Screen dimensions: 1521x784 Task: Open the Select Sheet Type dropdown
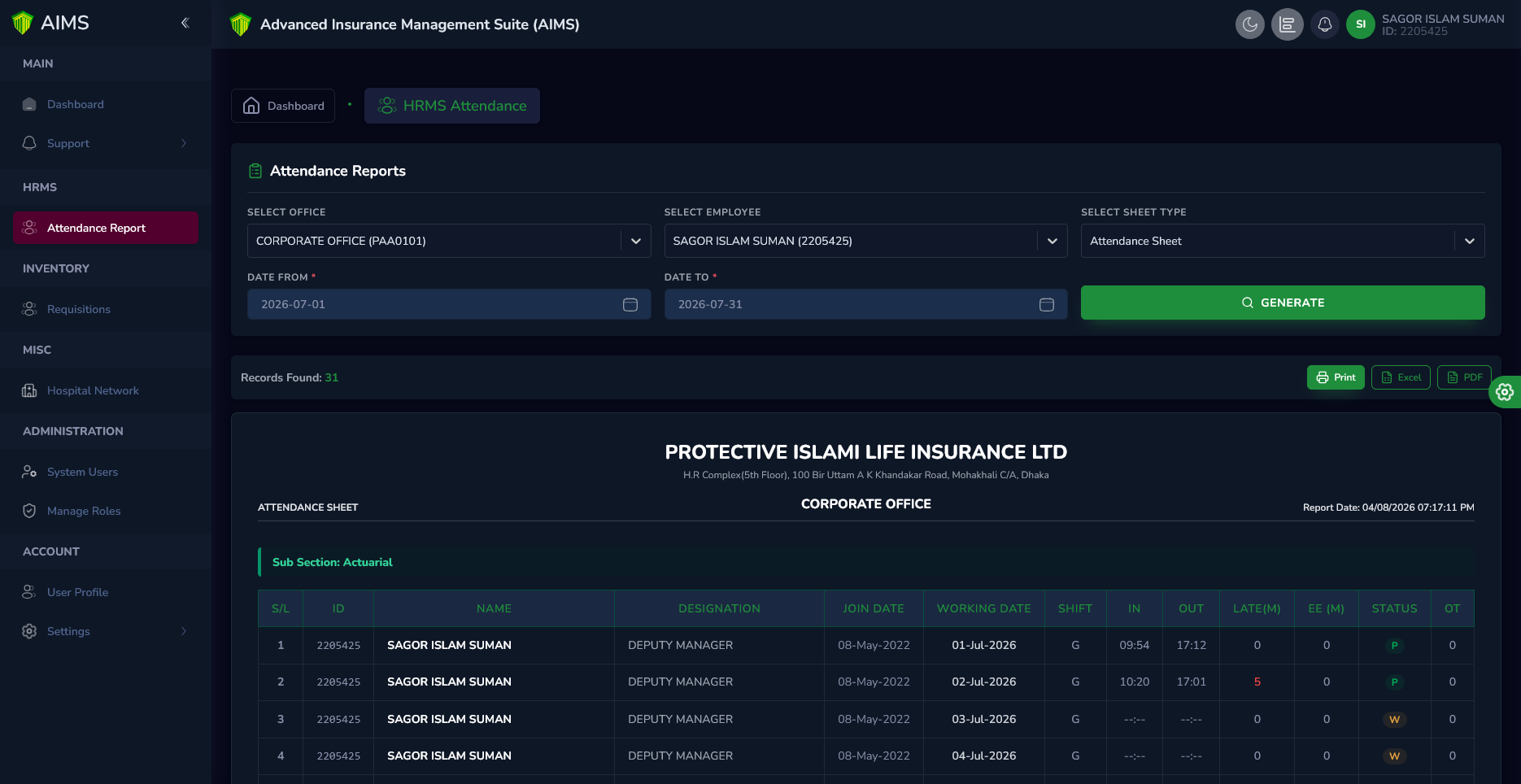click(x=1283, y=241)
